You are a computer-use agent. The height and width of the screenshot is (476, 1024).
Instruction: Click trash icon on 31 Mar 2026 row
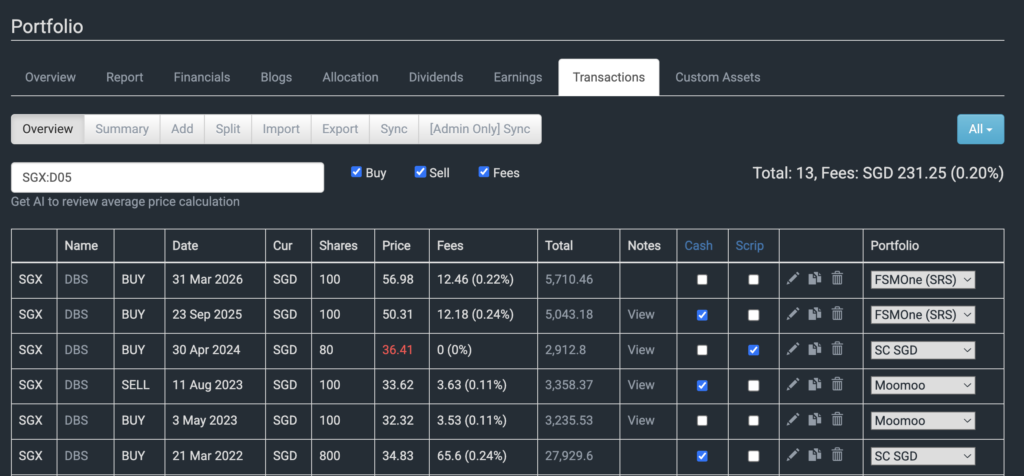[837, 279]
